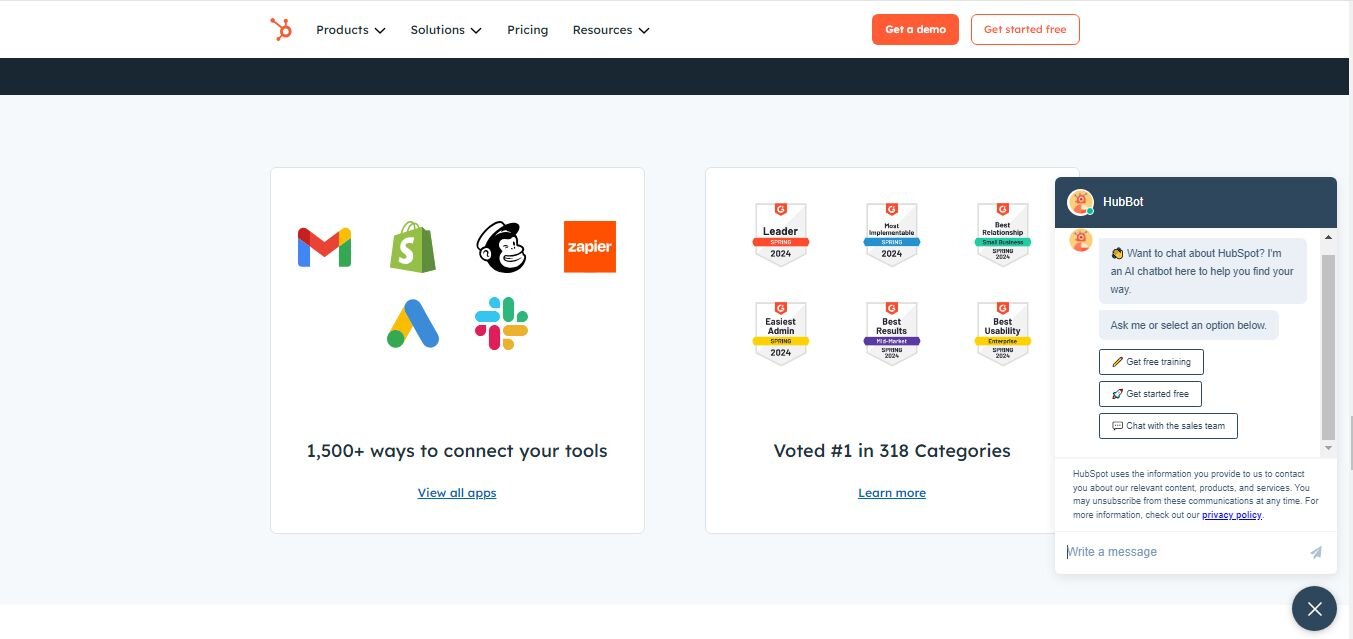This screenshot has height=639, width=1353.
Task: Select Chat with the sales team option
Action: coord(1168,426)
